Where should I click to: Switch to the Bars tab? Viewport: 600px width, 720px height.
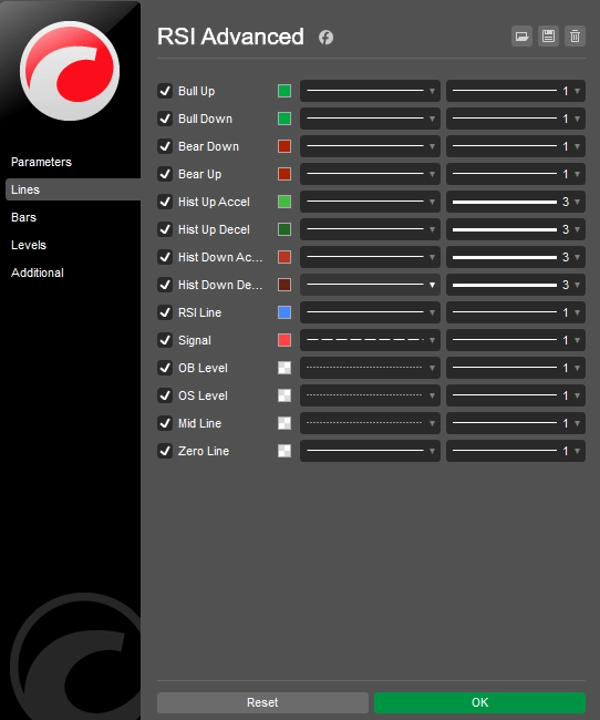coord(23,217)
